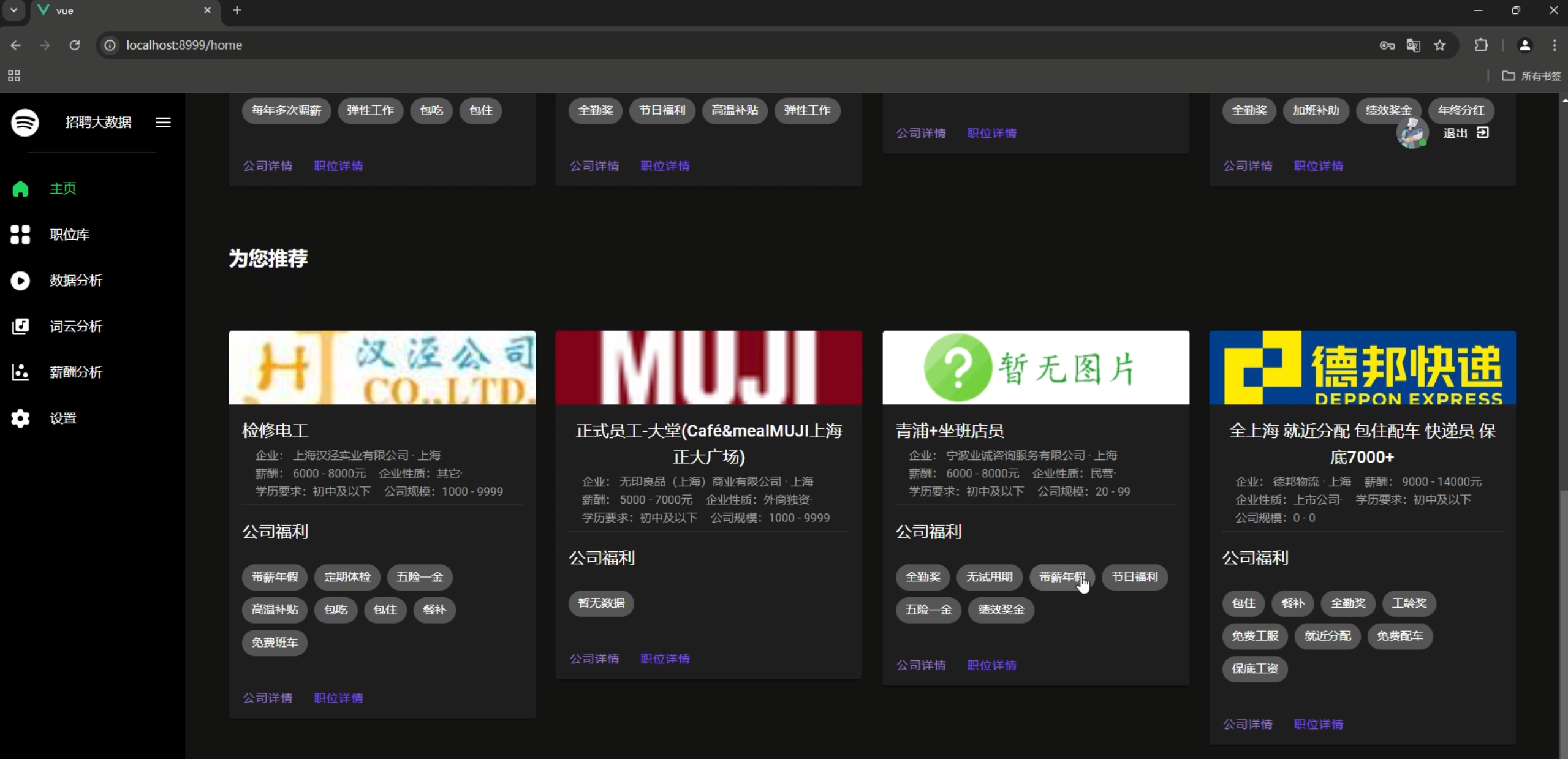Click the MUJI banner image
The width and height of the screenshot is (1568, 759).
pyautogui.click(x=709, y=368)
